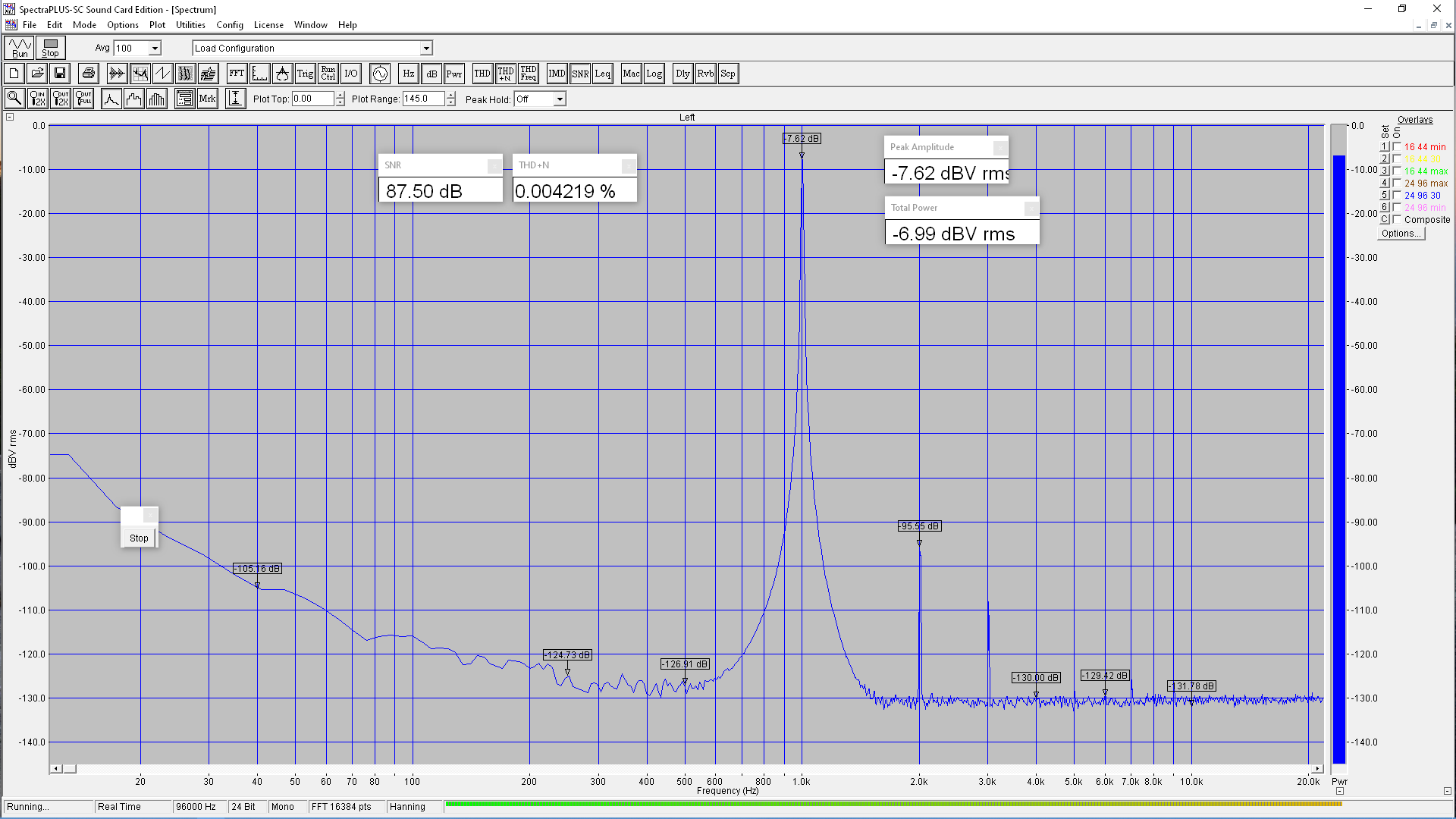
Task: Open the Trig trigger settings button
Action: pyautogui.click(x=305, y=74)
